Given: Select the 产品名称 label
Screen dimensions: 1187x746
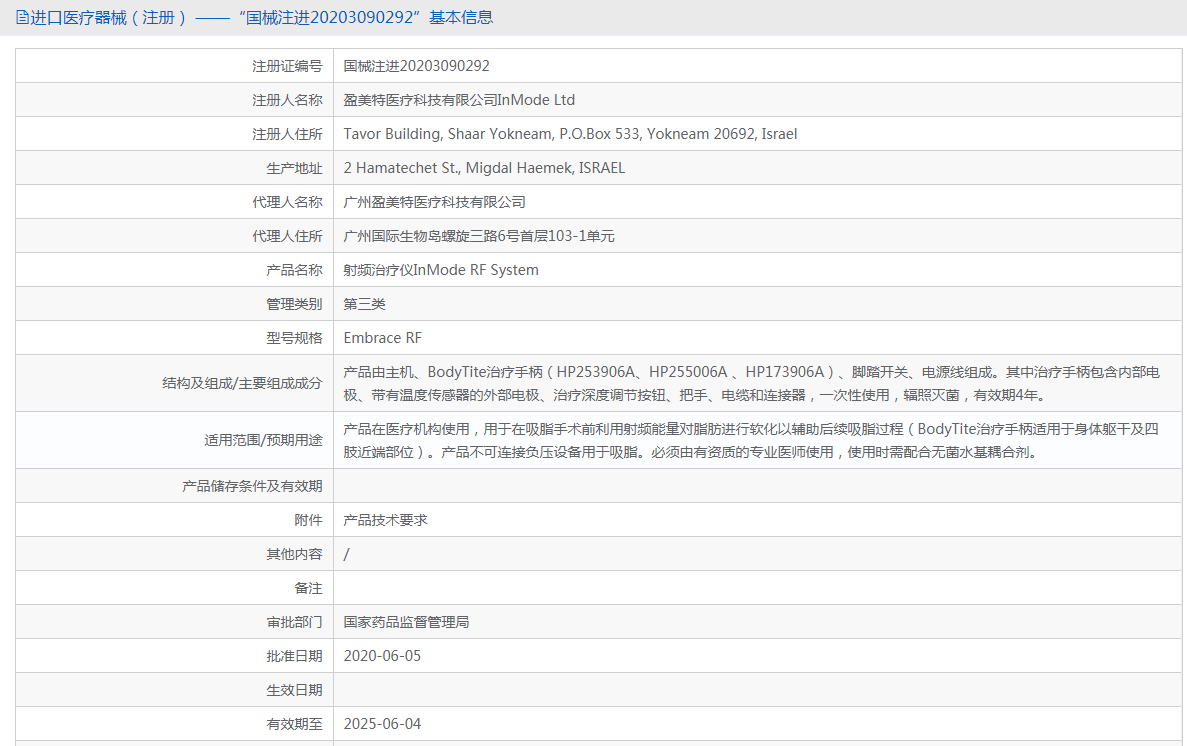Looking at the screenshot, I should click(294, 270).
